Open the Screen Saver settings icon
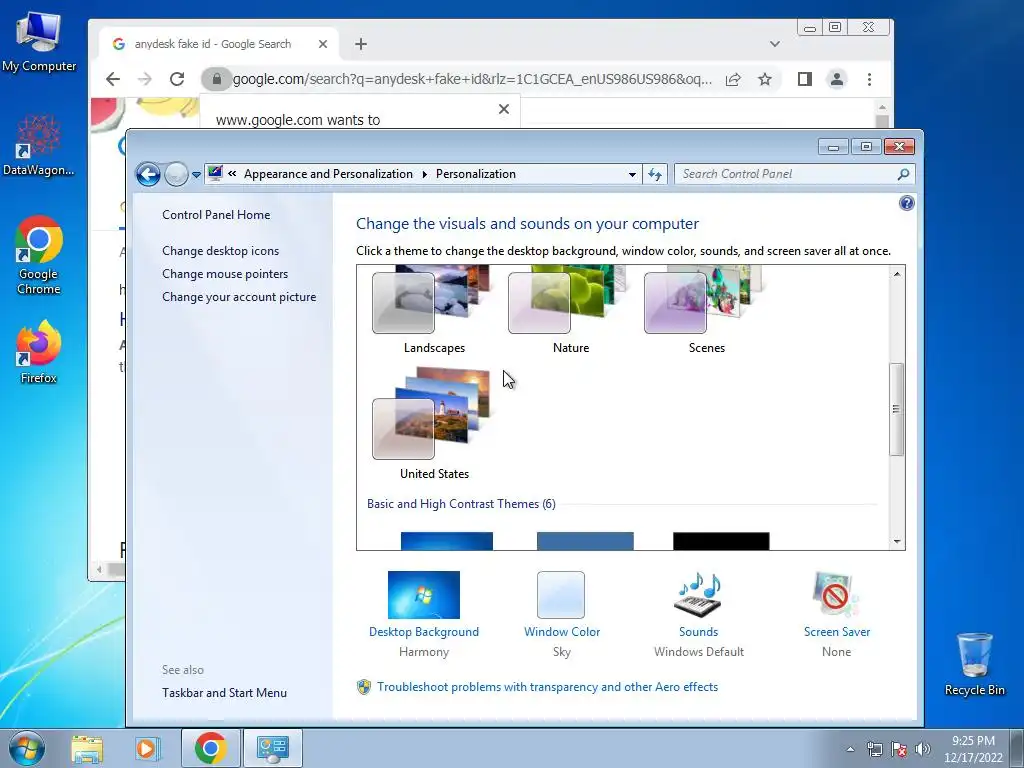 coord(836,595)
